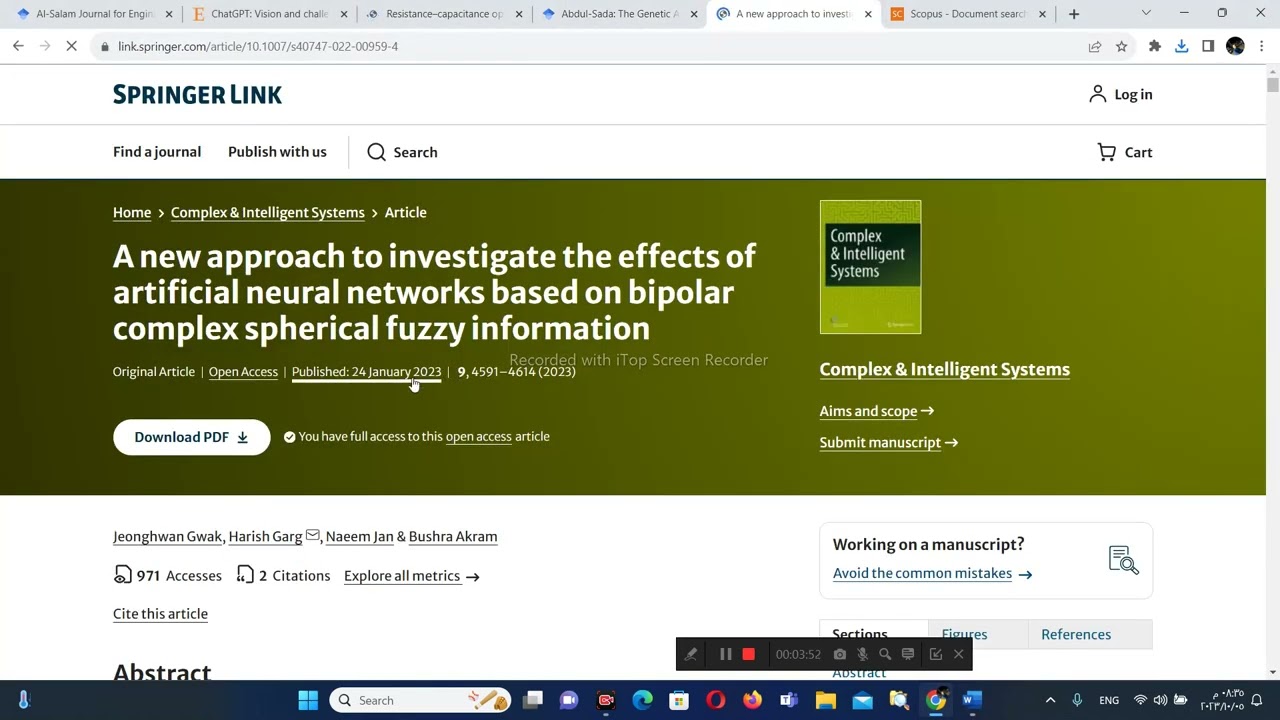Open the Chrome profile avatar
Image resolution: width=1280 pixels, height=720 pixels.
[x=1235, y=46]
